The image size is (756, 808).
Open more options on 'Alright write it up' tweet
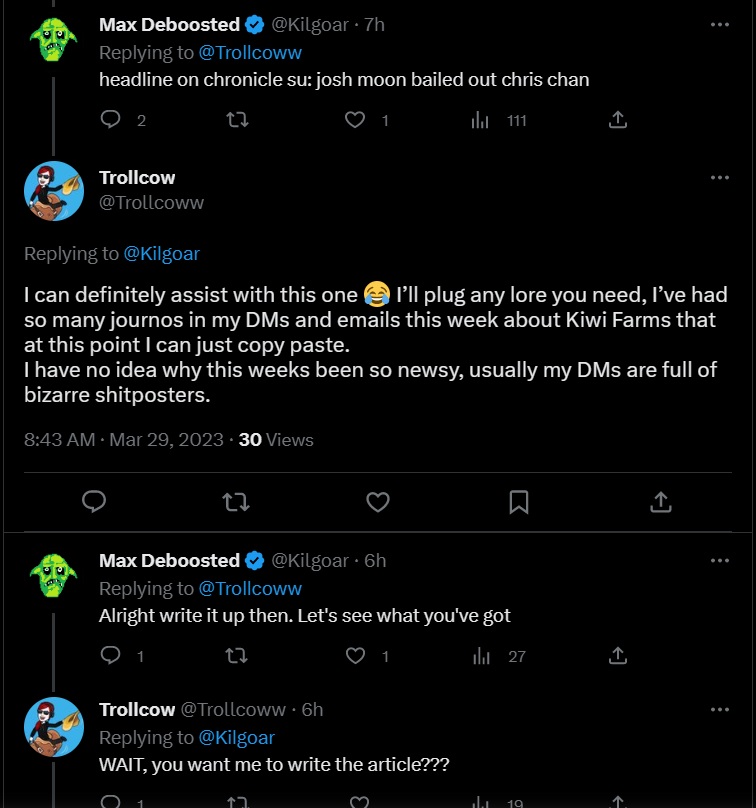point(720,561)
